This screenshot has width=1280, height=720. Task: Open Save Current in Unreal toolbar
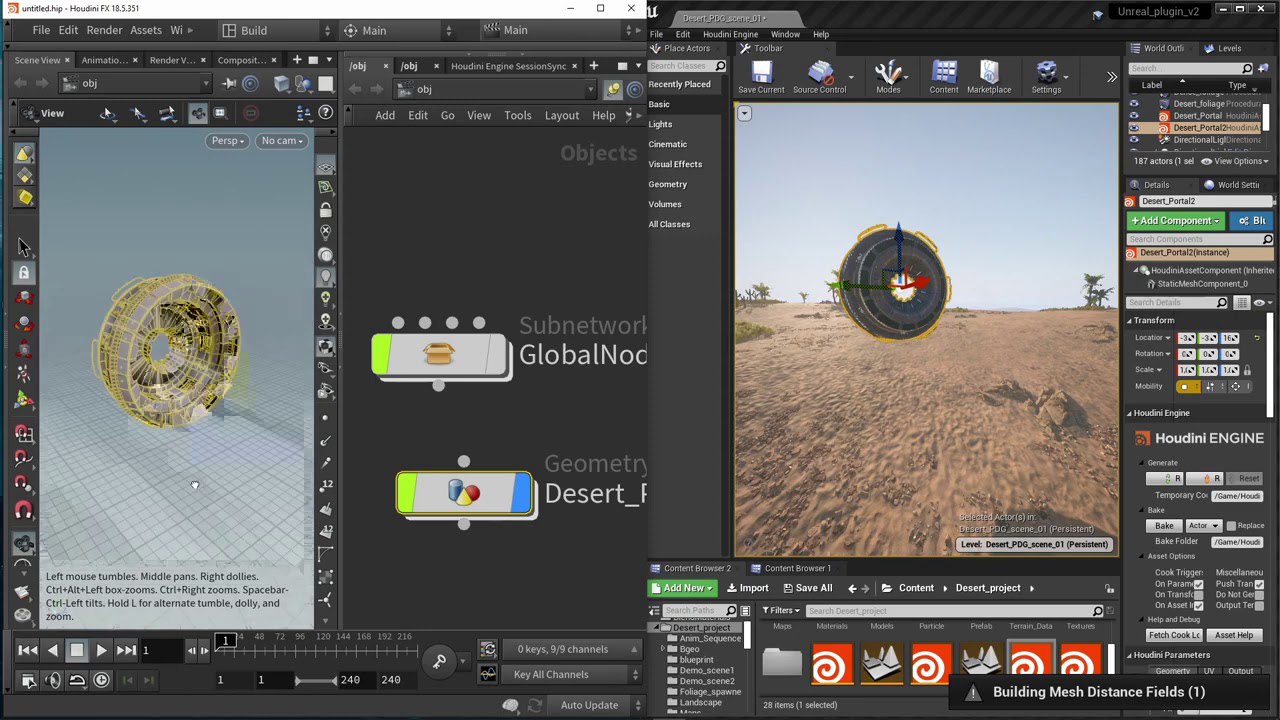coord(761,78)
